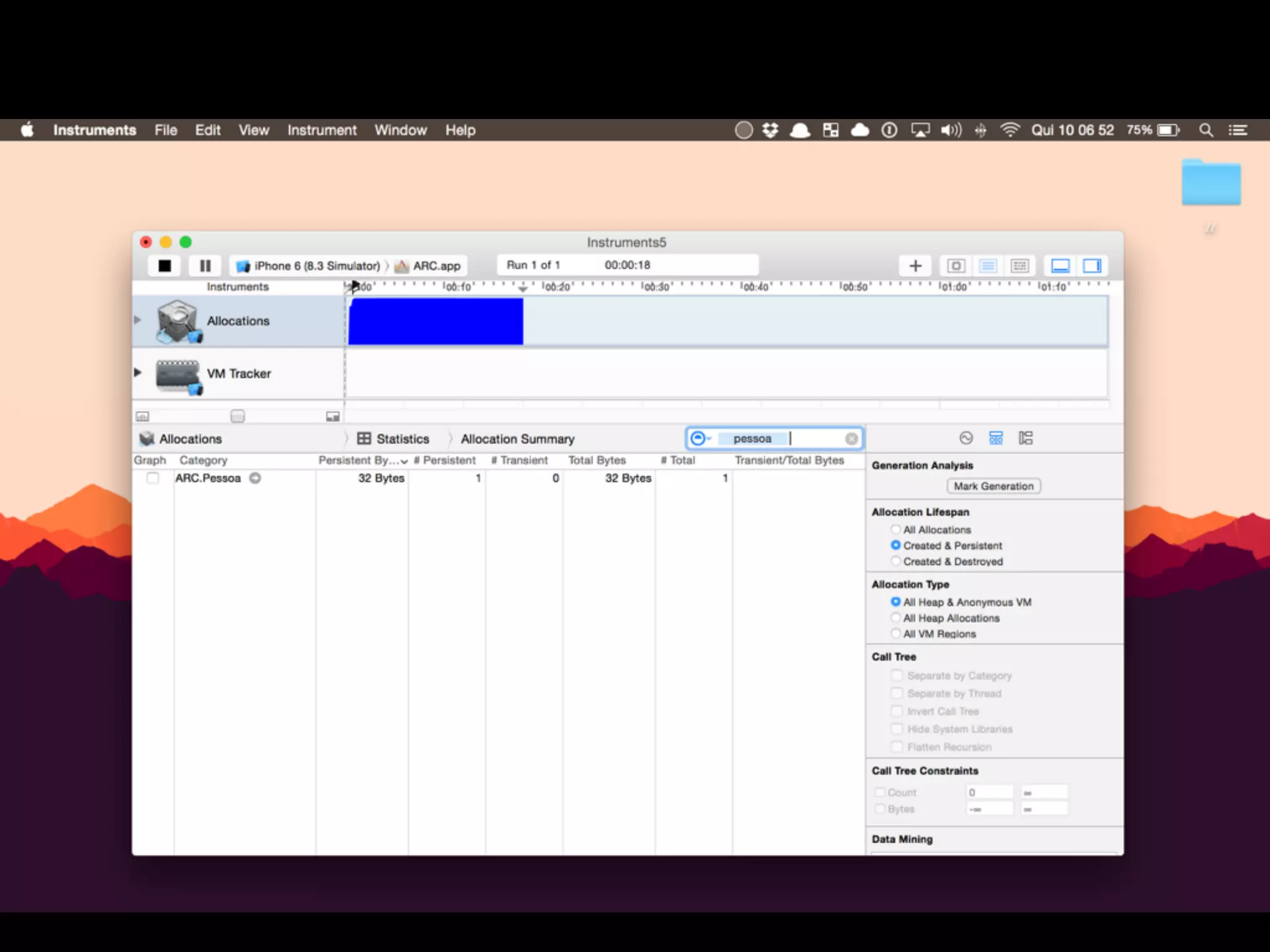Select All Allocations lifespan option
This screenshot has width=1270, height=952.
(x=895, y=529)
